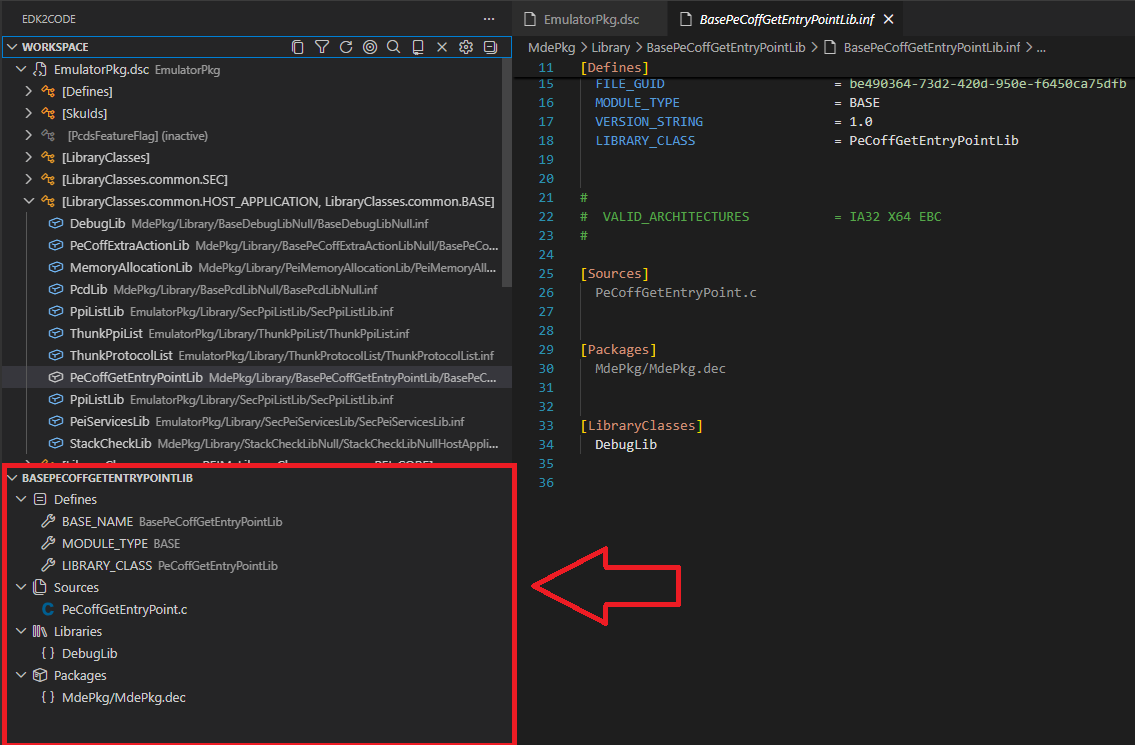This screenshot has width=1135, height=745.
Task: Collapse the WORKSPACE section
Action: click(12, 47)
